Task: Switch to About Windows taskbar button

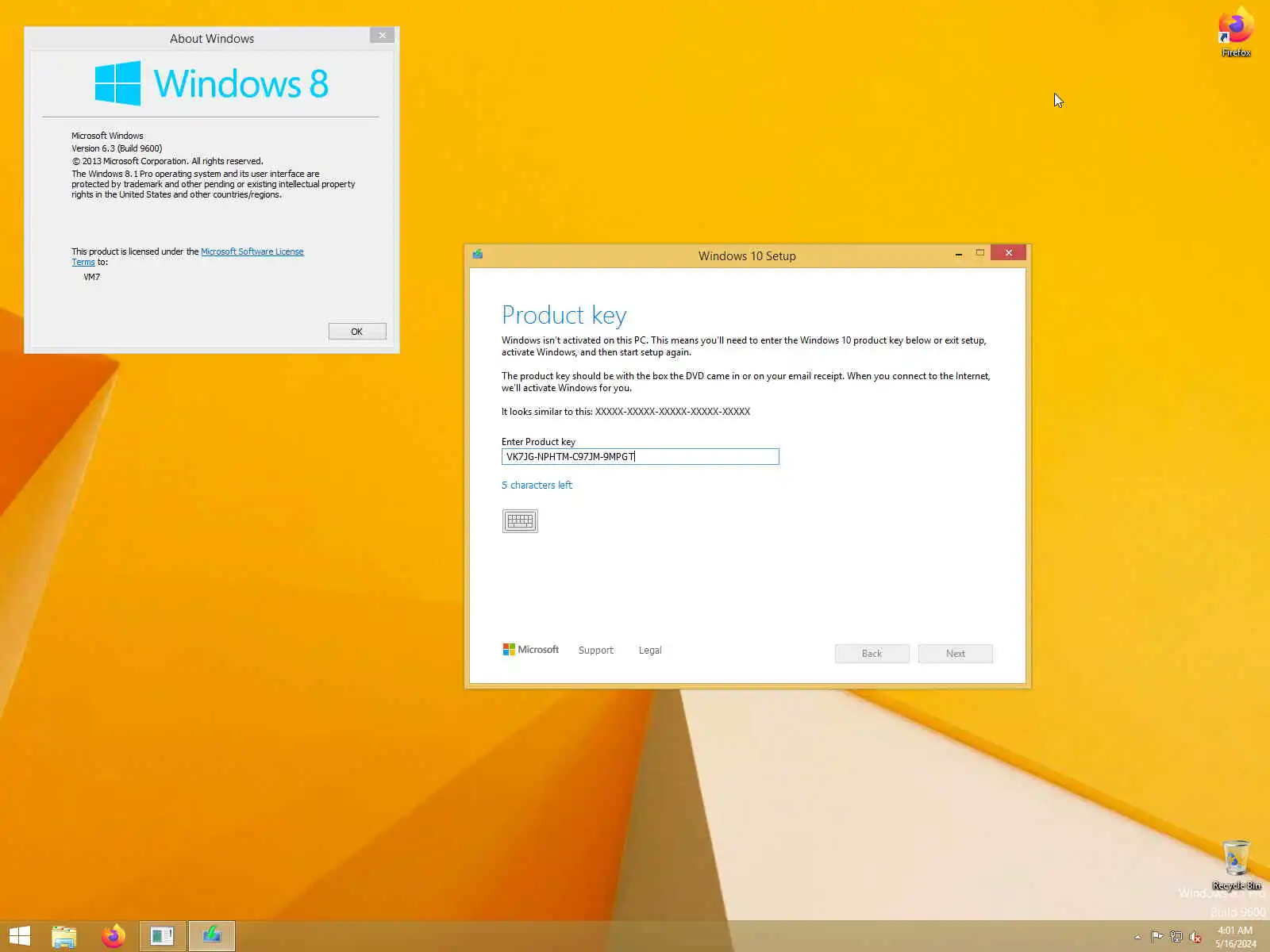Action: [x=163, y=936]
